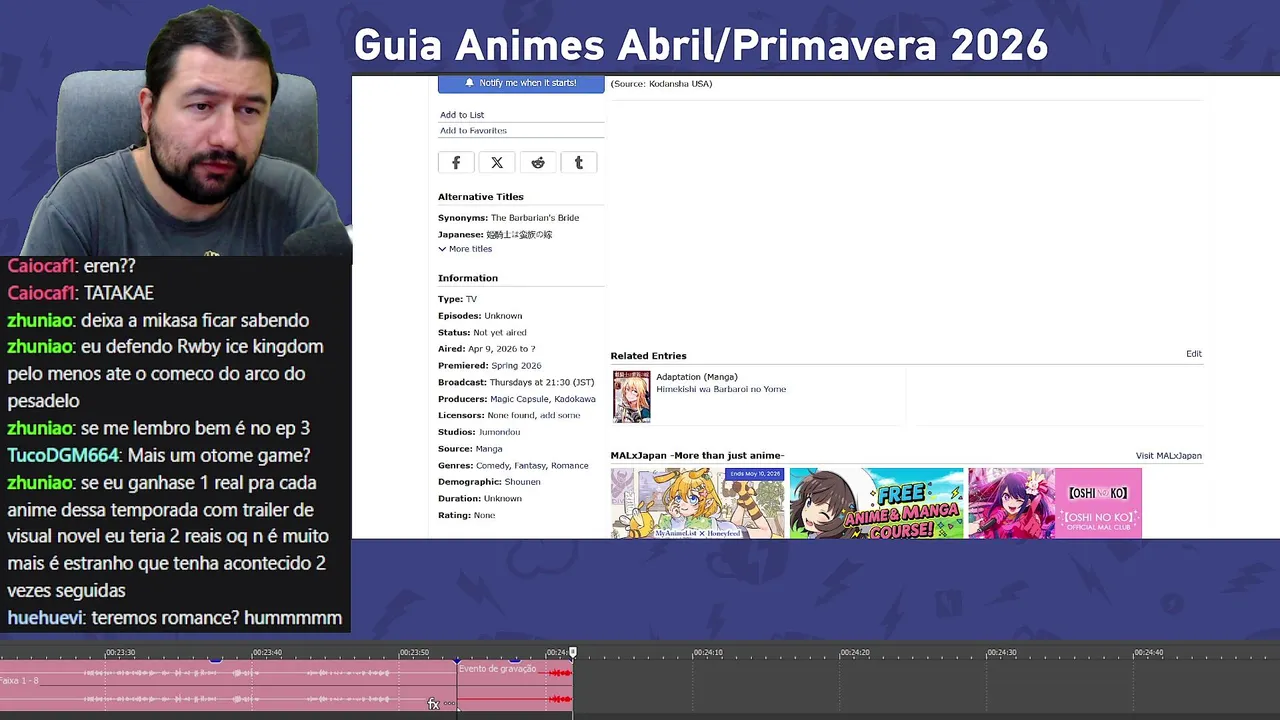Screen dimensions: 1280x720
Task: Click huehuevi's 'teremos romance?' chat message
Action: point(216,618)
